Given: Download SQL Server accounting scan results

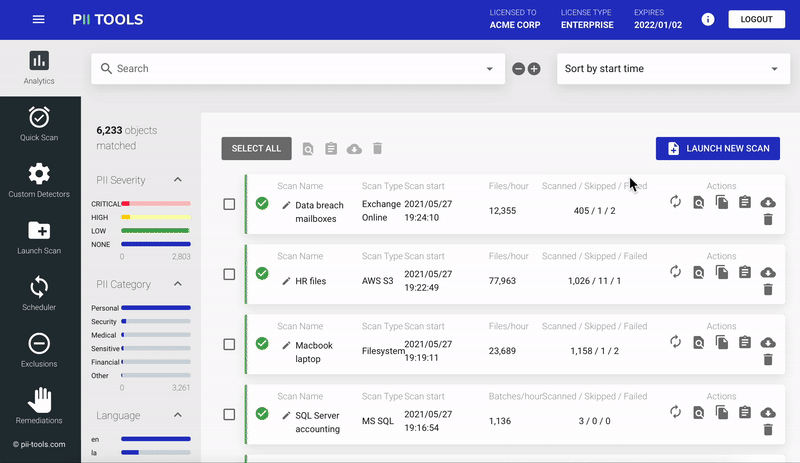Looking at the screenshot, I should [x=768, y=412].
